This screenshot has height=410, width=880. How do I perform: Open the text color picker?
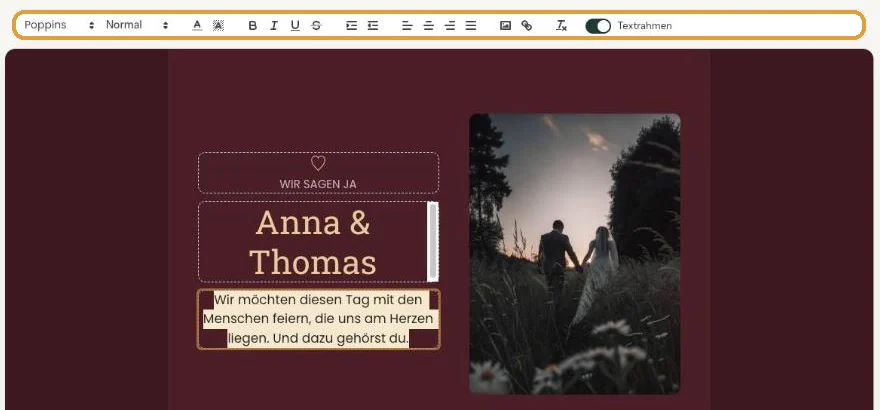[197, 25]
